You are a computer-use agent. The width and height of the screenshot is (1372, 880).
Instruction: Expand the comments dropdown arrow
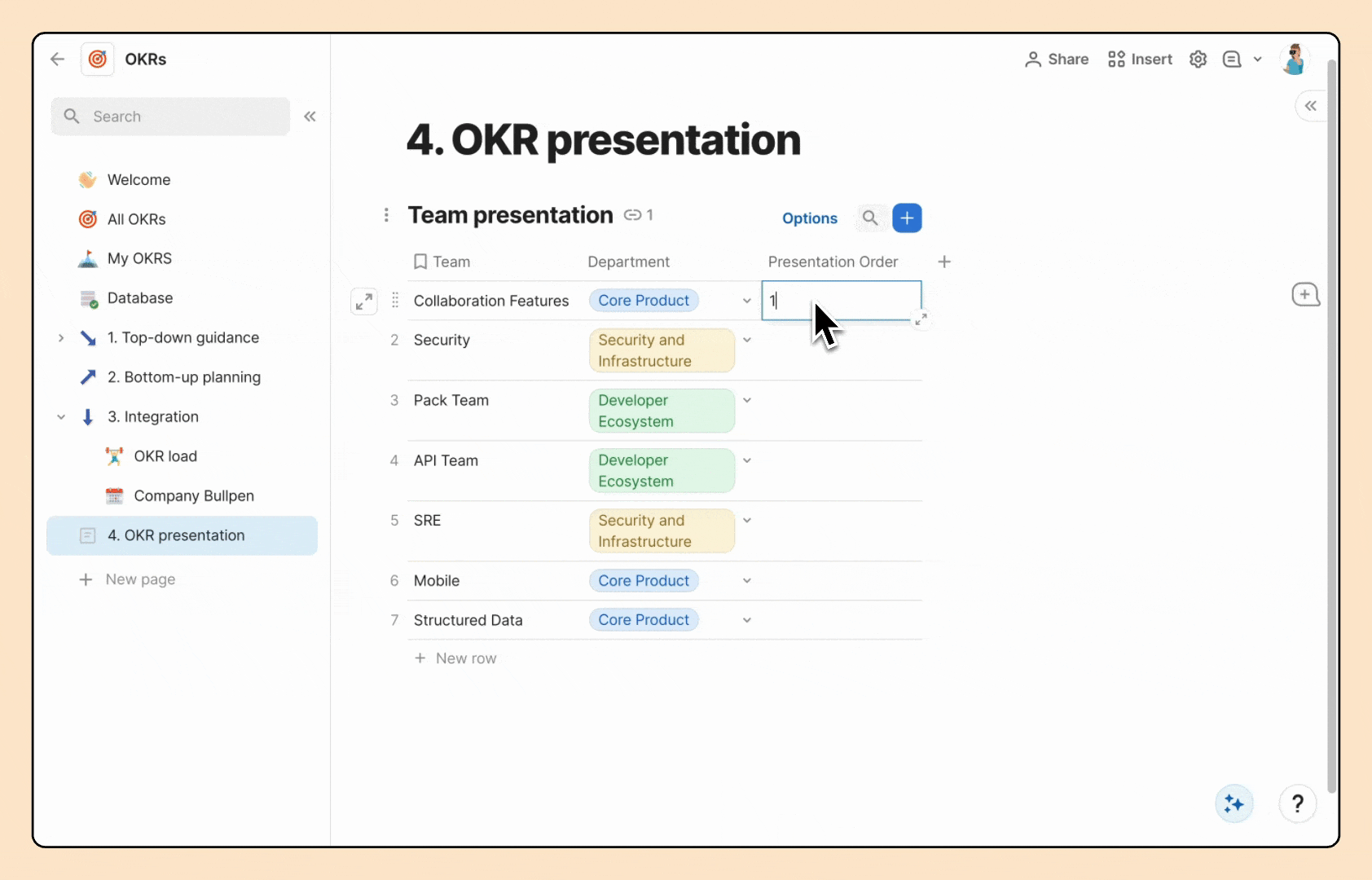(x=1257, y=59)
